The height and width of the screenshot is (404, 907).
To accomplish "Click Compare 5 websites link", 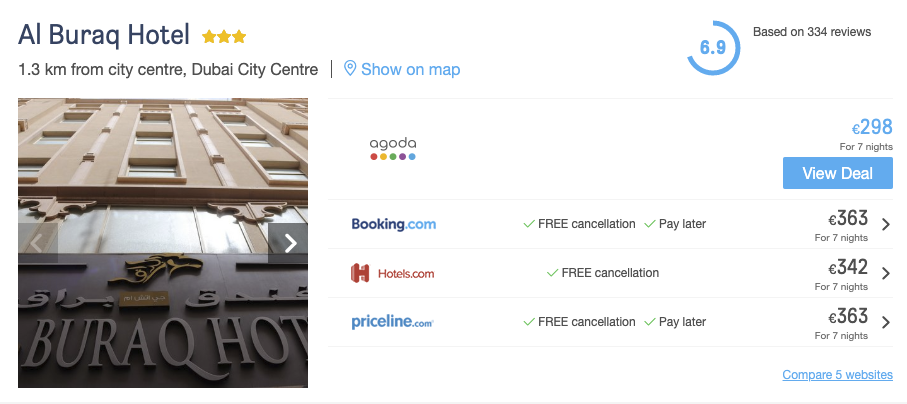I will [x=837, y=375].
